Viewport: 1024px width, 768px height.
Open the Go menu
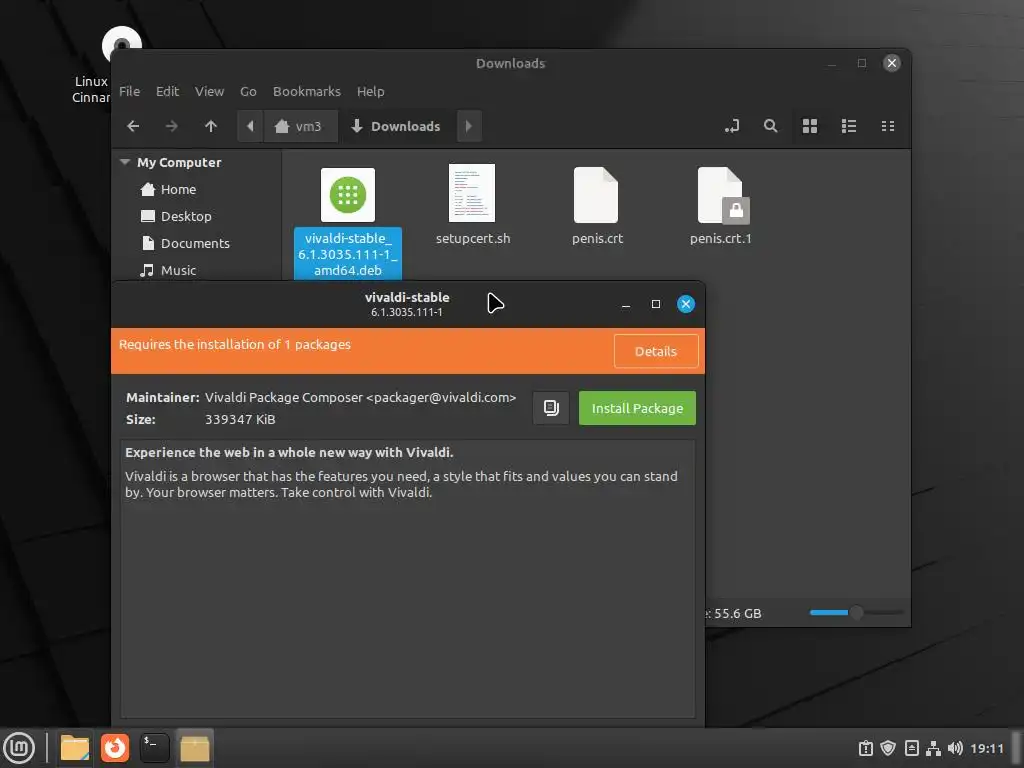pos(248,91)
